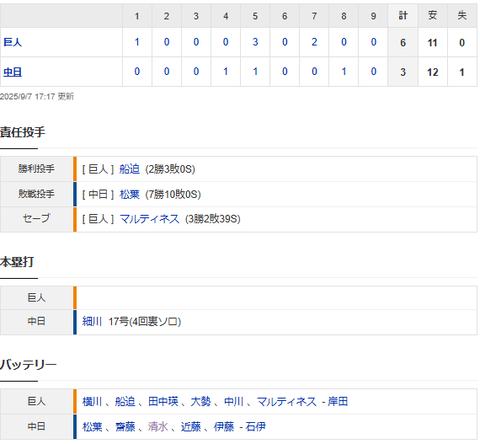Click 近藤 in the 中日 battery row
480x444 pixels.
click(x=191, y=426)
